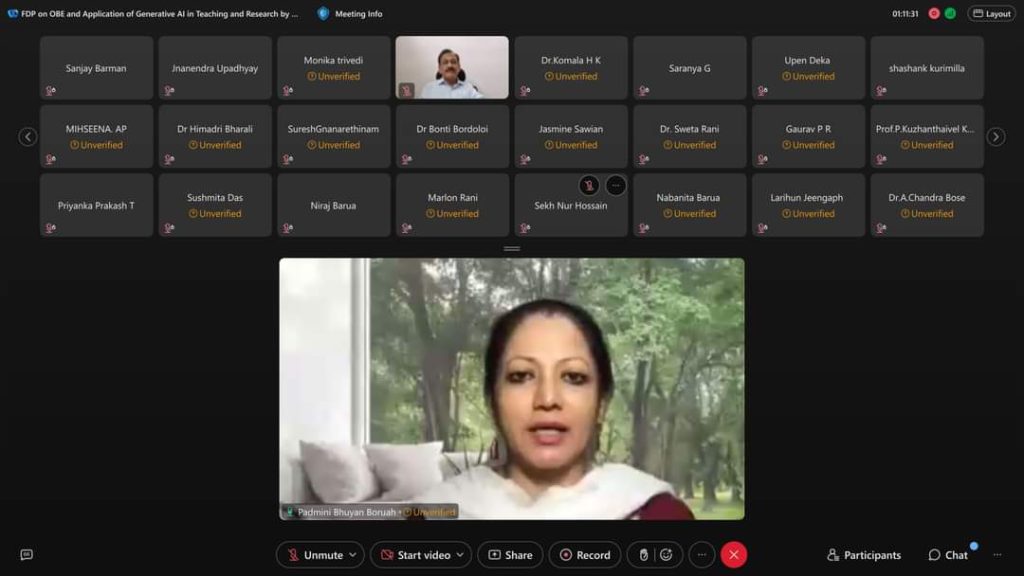Open the Layout dropdown

tap(991, 14)
